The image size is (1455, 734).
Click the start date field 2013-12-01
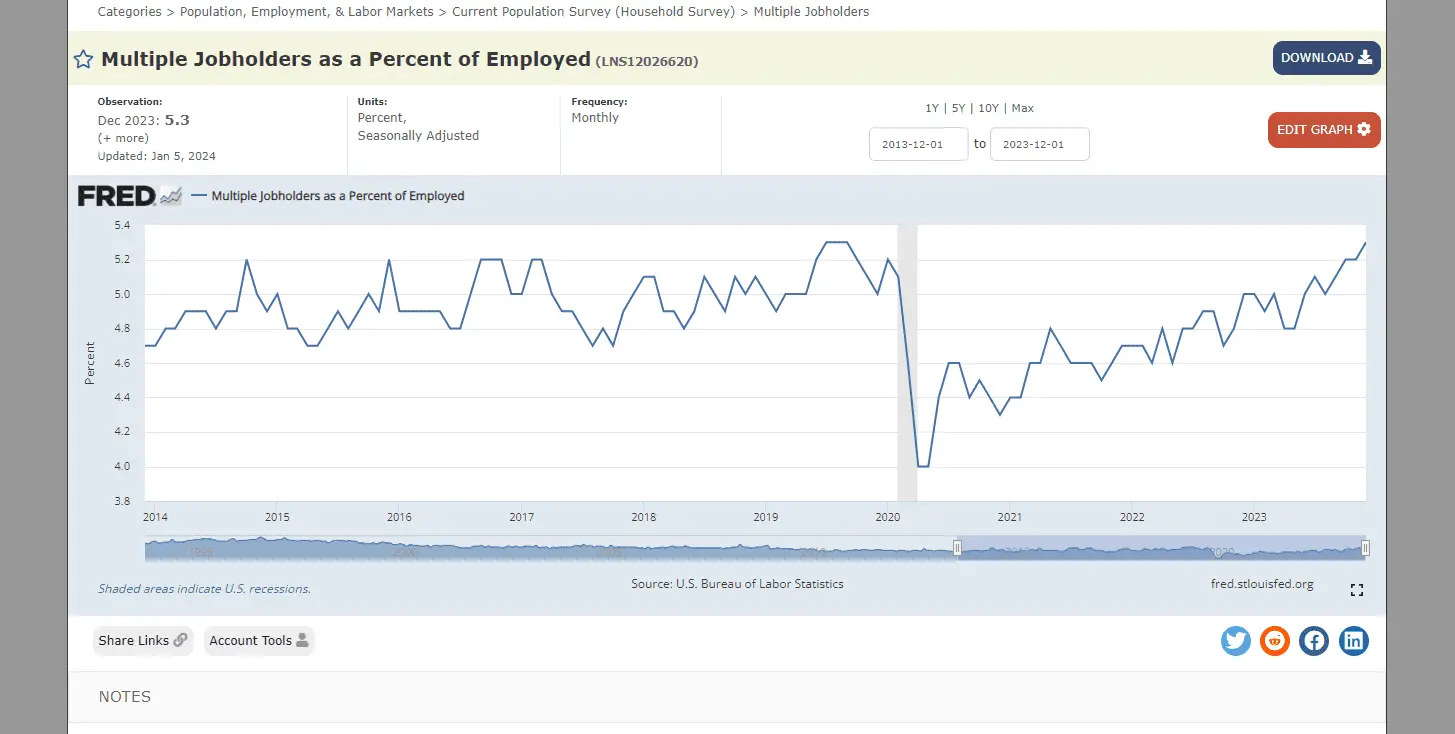(x=918, y=144)
